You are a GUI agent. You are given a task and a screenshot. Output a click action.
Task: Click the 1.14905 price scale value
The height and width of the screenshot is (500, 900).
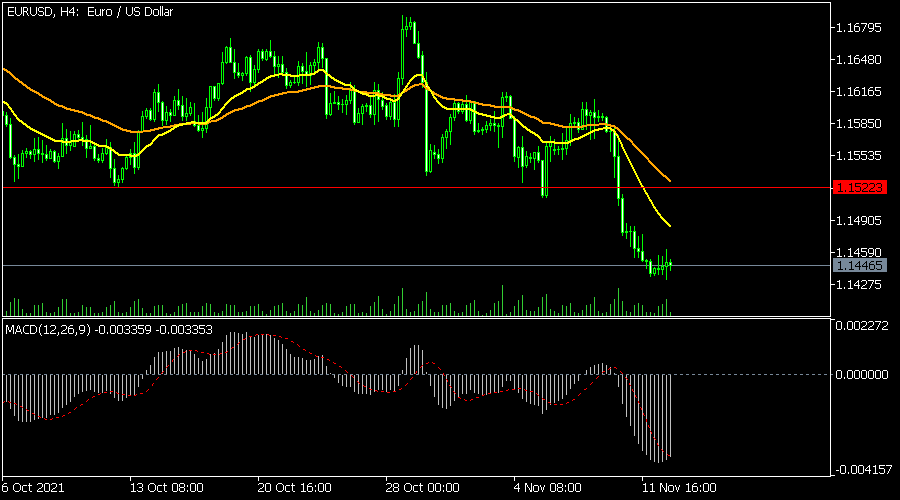tap(859, 220)
